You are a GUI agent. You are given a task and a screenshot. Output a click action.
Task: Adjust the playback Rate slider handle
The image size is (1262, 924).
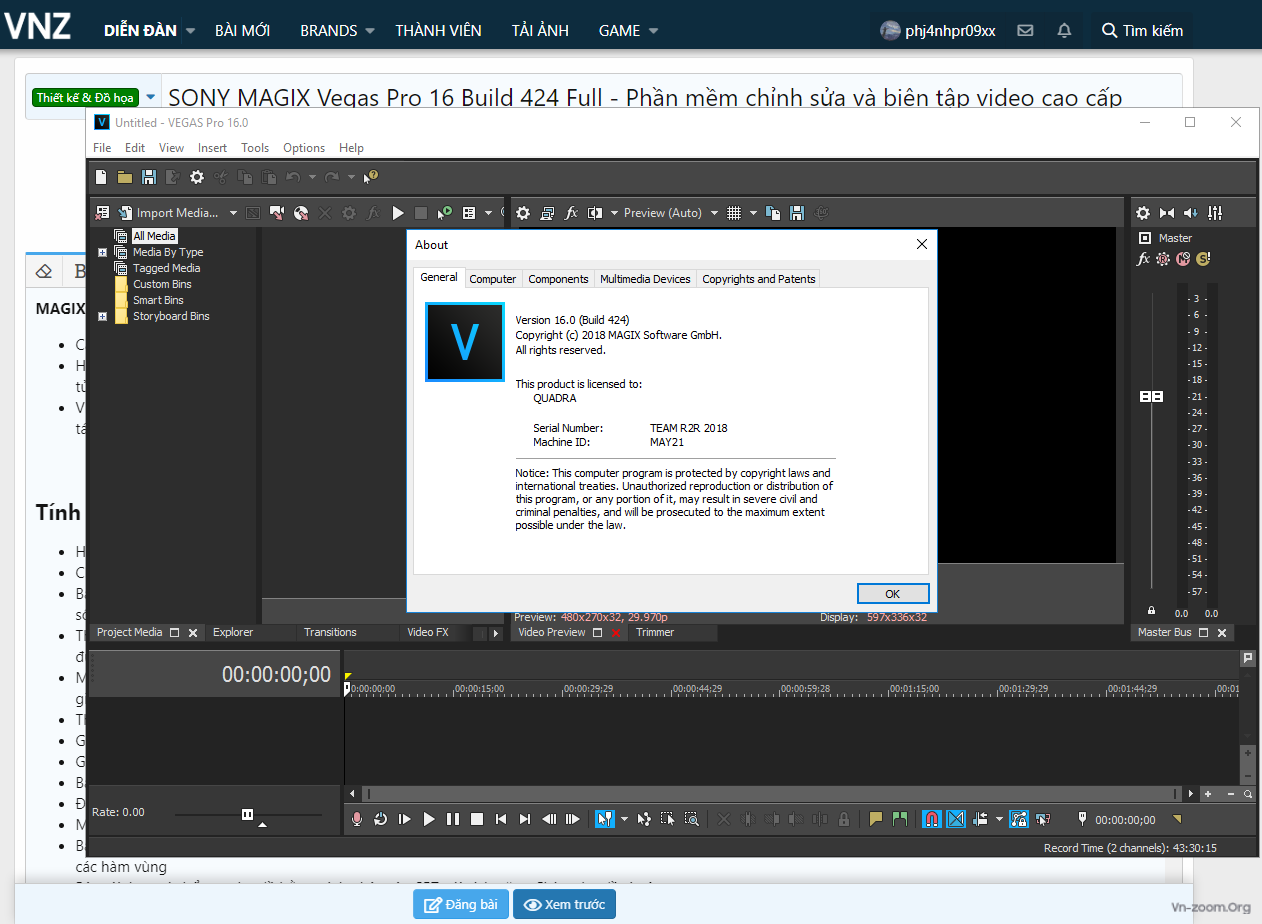point(248,814)
